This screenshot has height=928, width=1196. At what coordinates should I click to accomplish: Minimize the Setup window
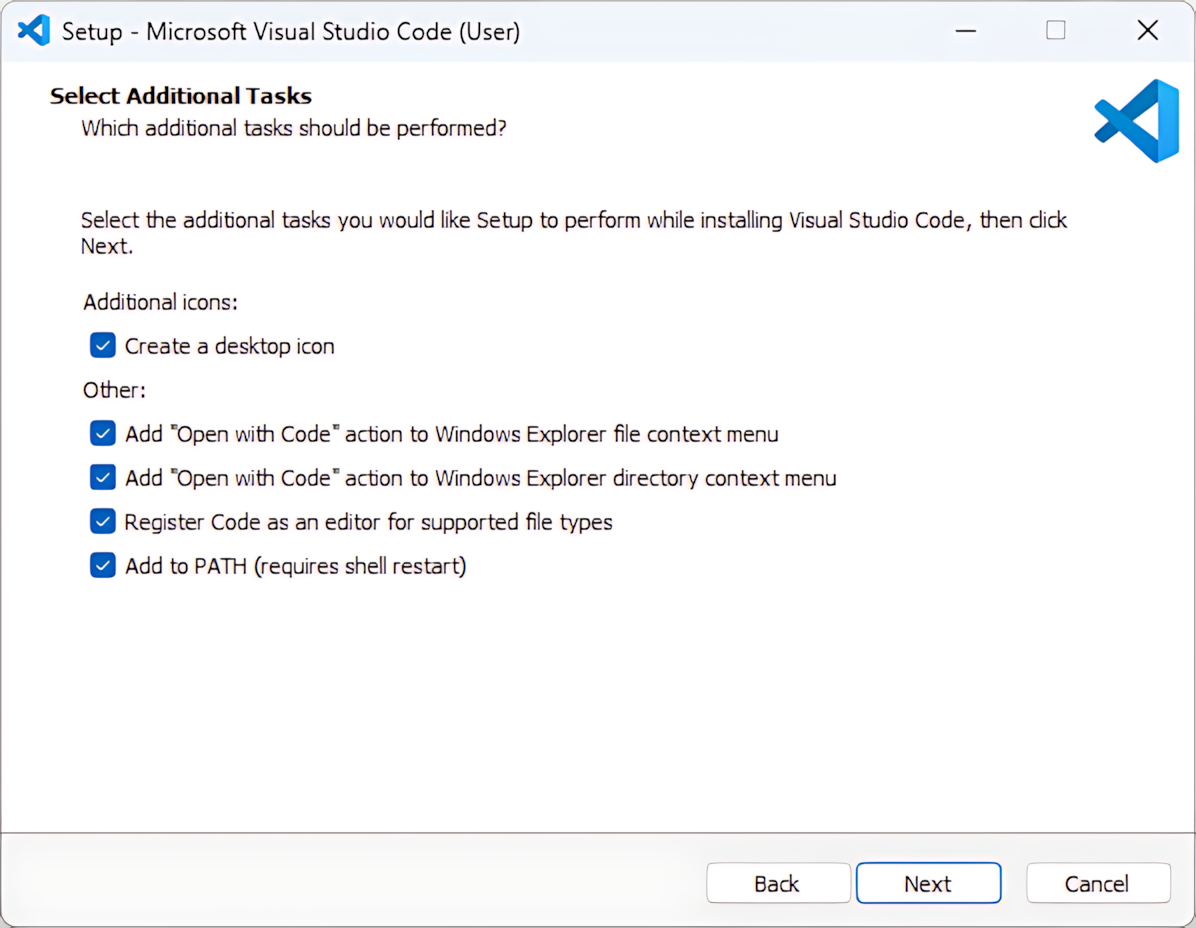(x=965, y=31)
